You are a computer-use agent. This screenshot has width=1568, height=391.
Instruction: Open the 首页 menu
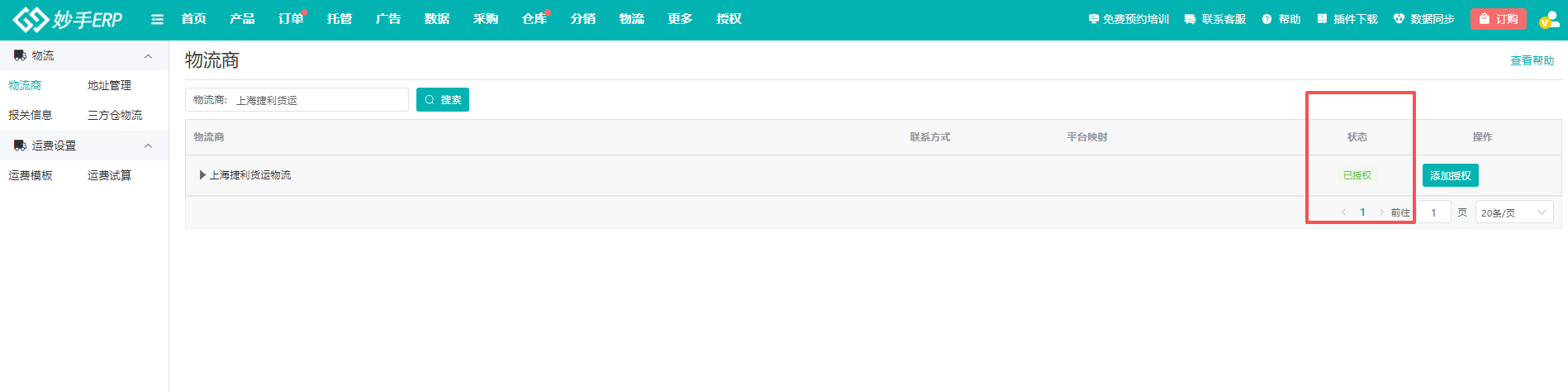coord(194,19)
